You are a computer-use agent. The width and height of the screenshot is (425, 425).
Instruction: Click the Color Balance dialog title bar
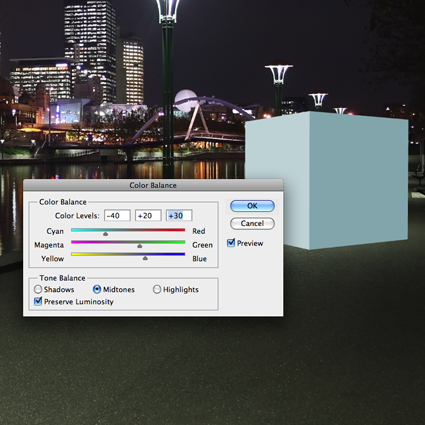tap(153, 185)
